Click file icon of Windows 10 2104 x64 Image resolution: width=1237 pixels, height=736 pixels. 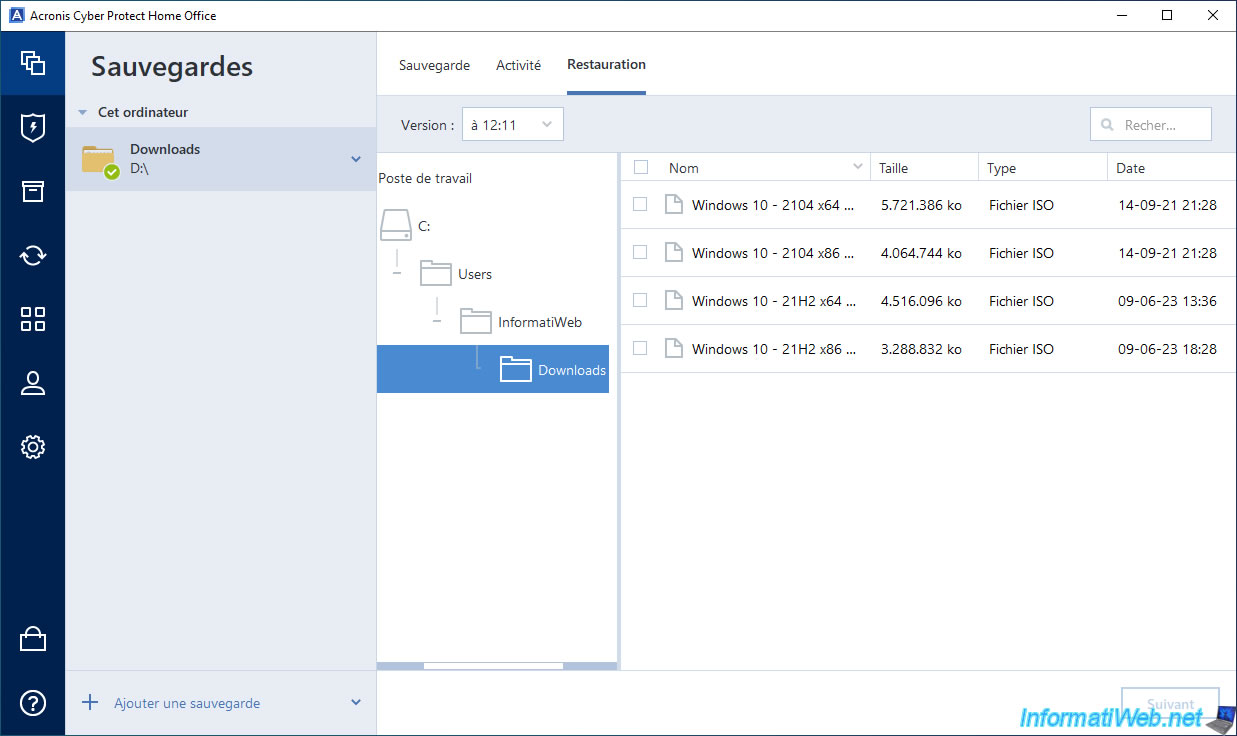point(674,205)
